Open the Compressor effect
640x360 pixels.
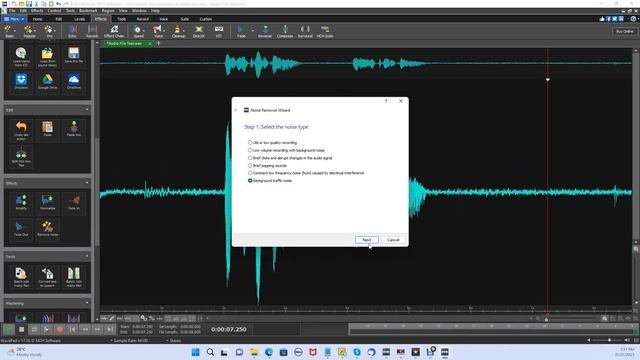pyautogui.click(x=285, y=31)
